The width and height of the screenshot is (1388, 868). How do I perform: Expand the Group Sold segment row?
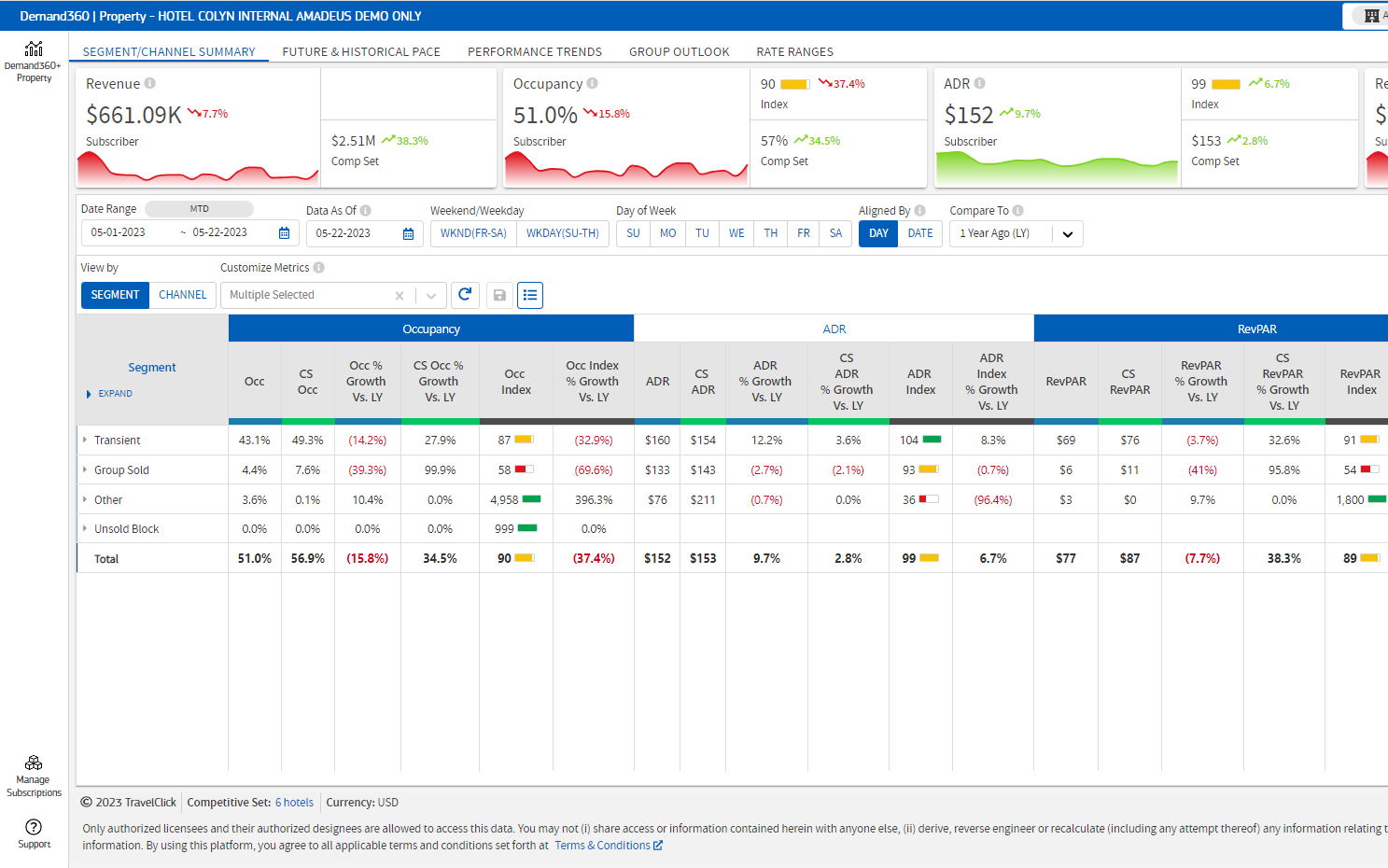85,469
